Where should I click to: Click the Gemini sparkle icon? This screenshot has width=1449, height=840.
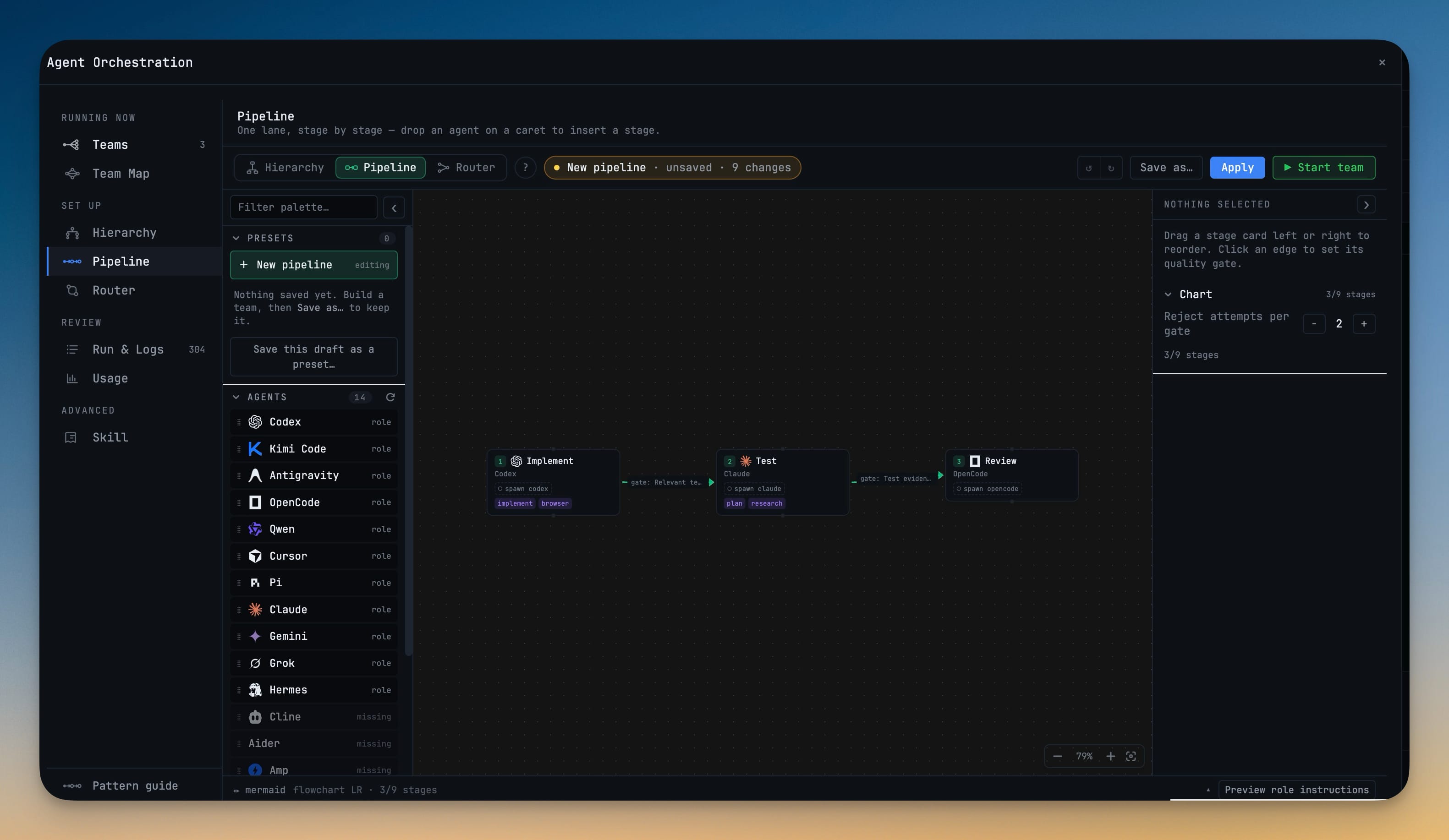255,636
